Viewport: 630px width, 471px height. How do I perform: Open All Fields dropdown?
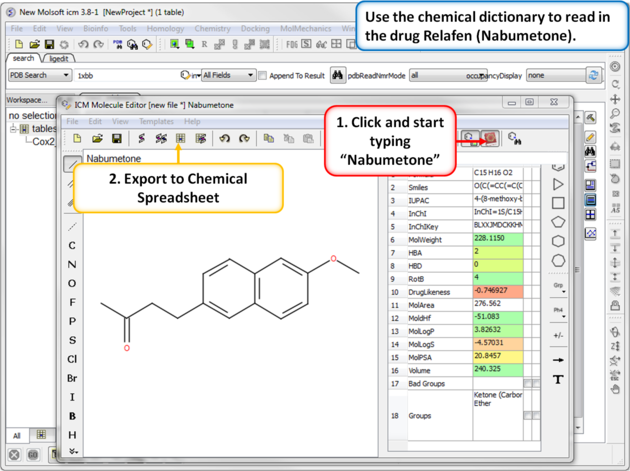pos(228,75)
